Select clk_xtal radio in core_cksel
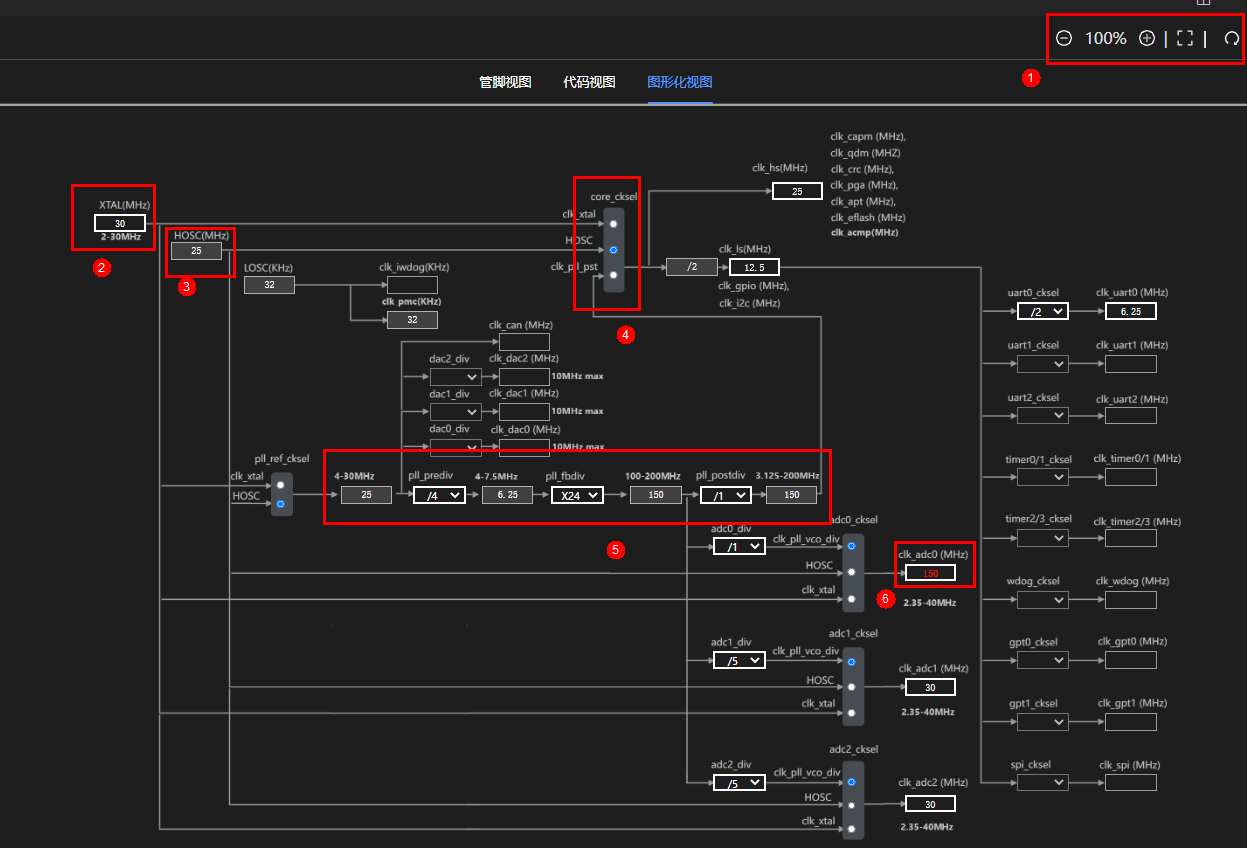This screenshot has width=1247, height=848. click(613, 224)
